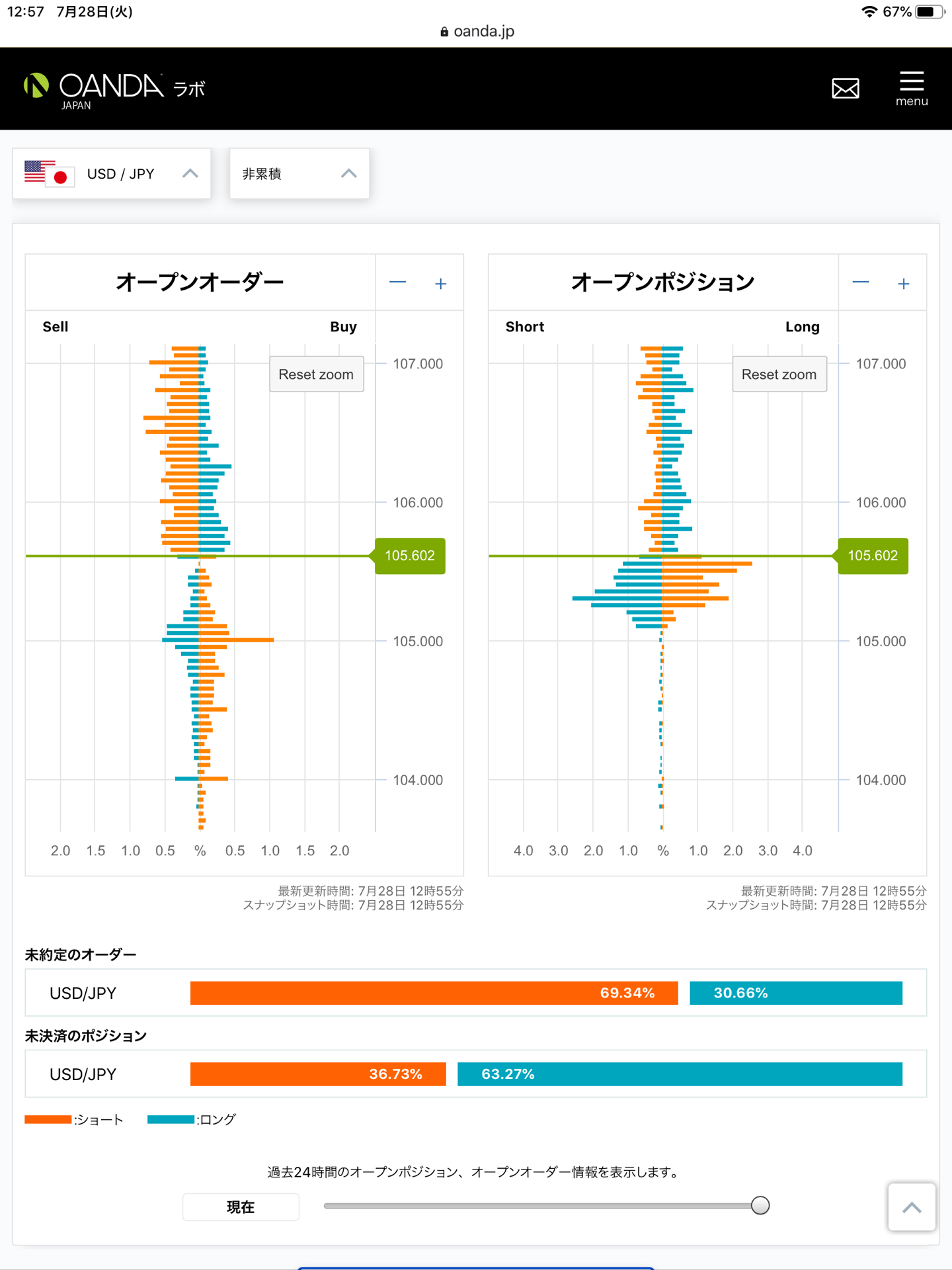Tap the oanda.jp address bar
Screen dimensions: 952x1270
[x=476, y=31]
